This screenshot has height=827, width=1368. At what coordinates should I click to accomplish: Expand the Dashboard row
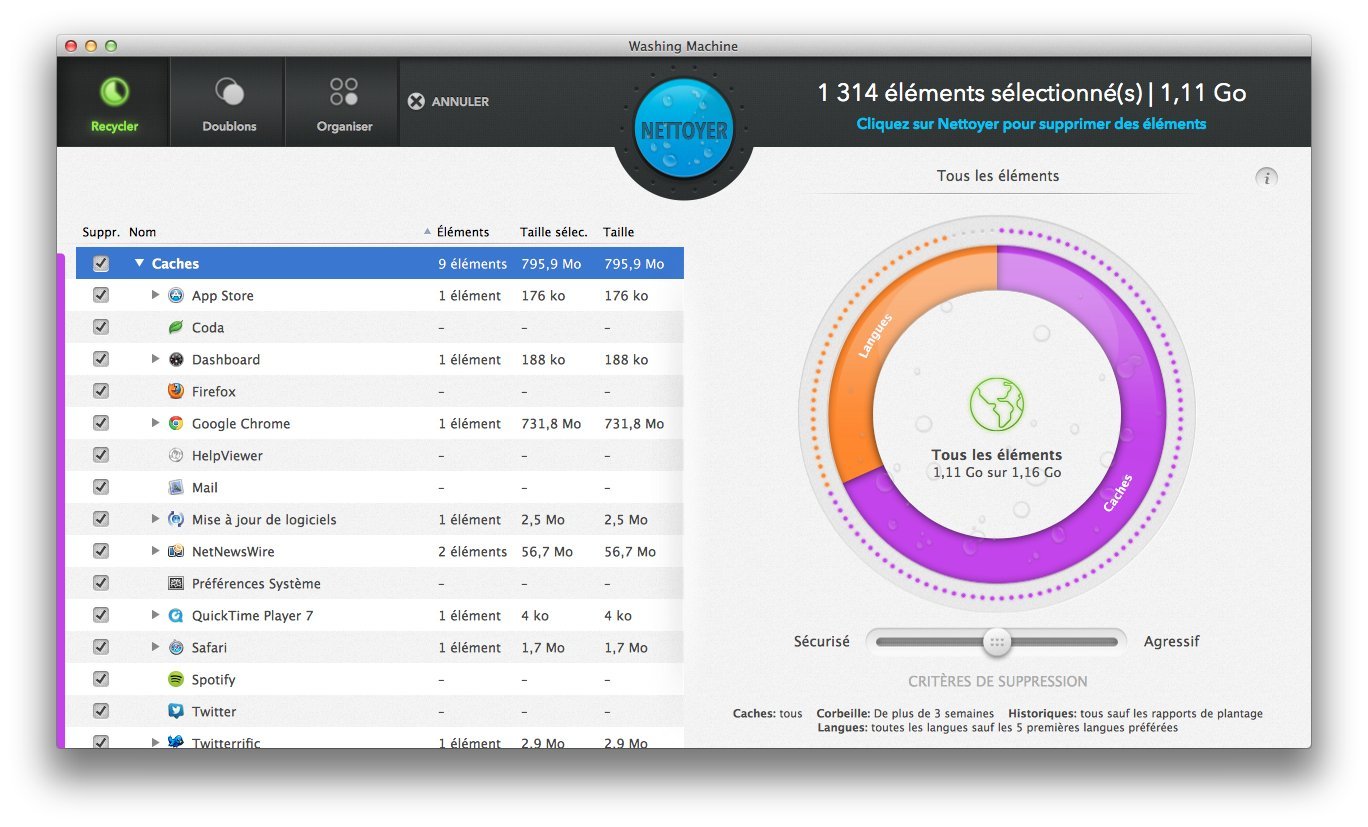click(155, 359)
